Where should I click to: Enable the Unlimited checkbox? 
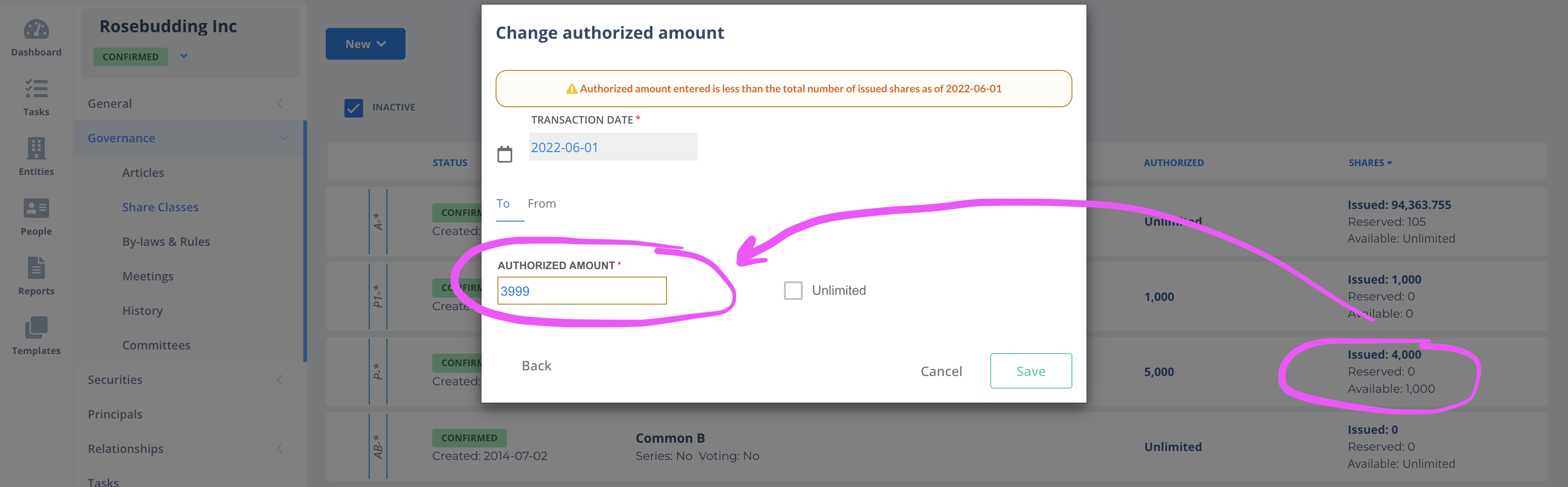pos(793,290)
